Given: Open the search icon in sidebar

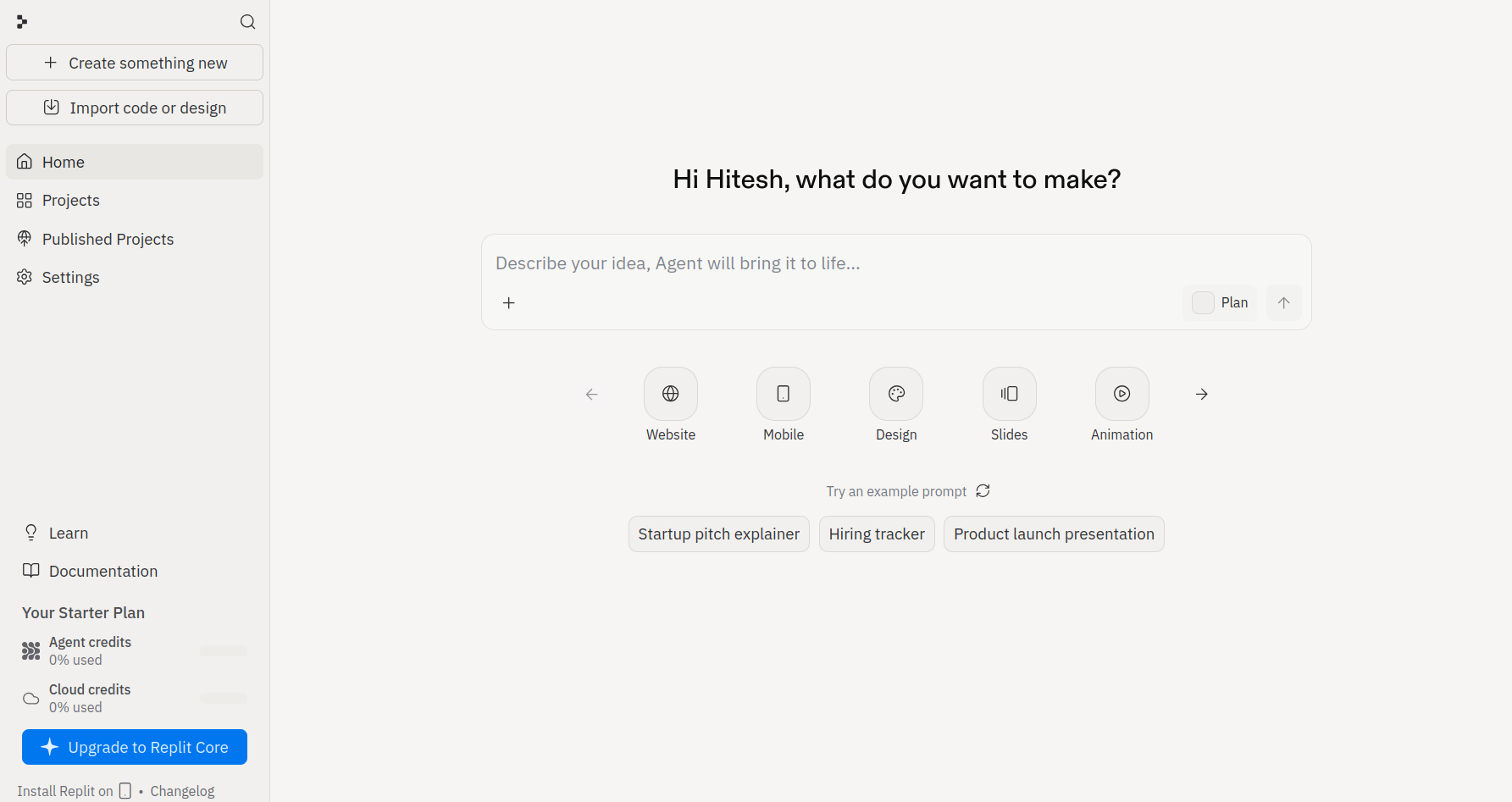Looking at the screenshot, I should [x=247, y=22].
